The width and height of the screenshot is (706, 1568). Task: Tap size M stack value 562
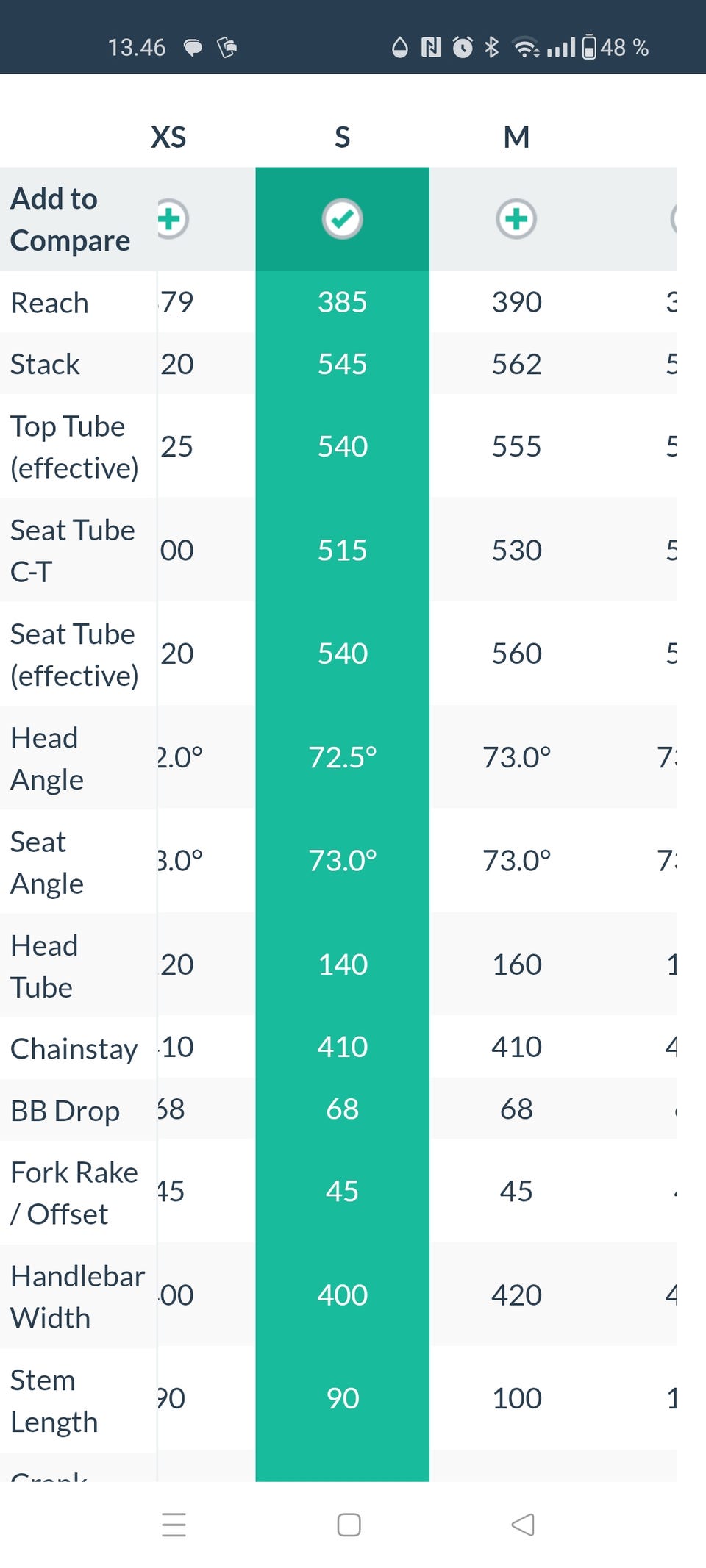[516, 365]
